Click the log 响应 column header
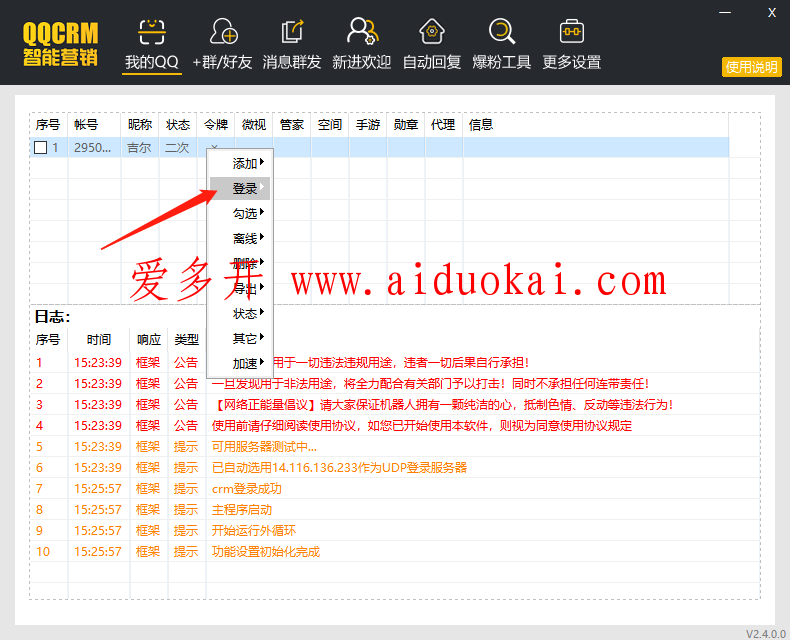 (x=149, y=340)
